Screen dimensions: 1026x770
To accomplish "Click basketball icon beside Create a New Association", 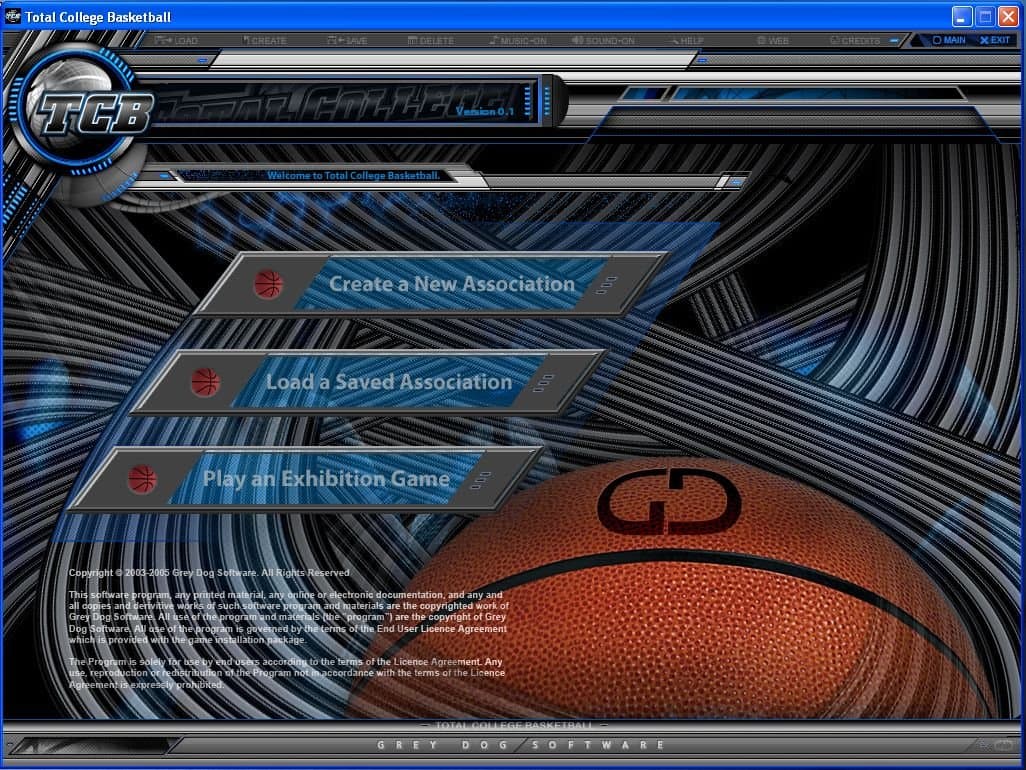I will pyautogui.click(x=268, y=285).
